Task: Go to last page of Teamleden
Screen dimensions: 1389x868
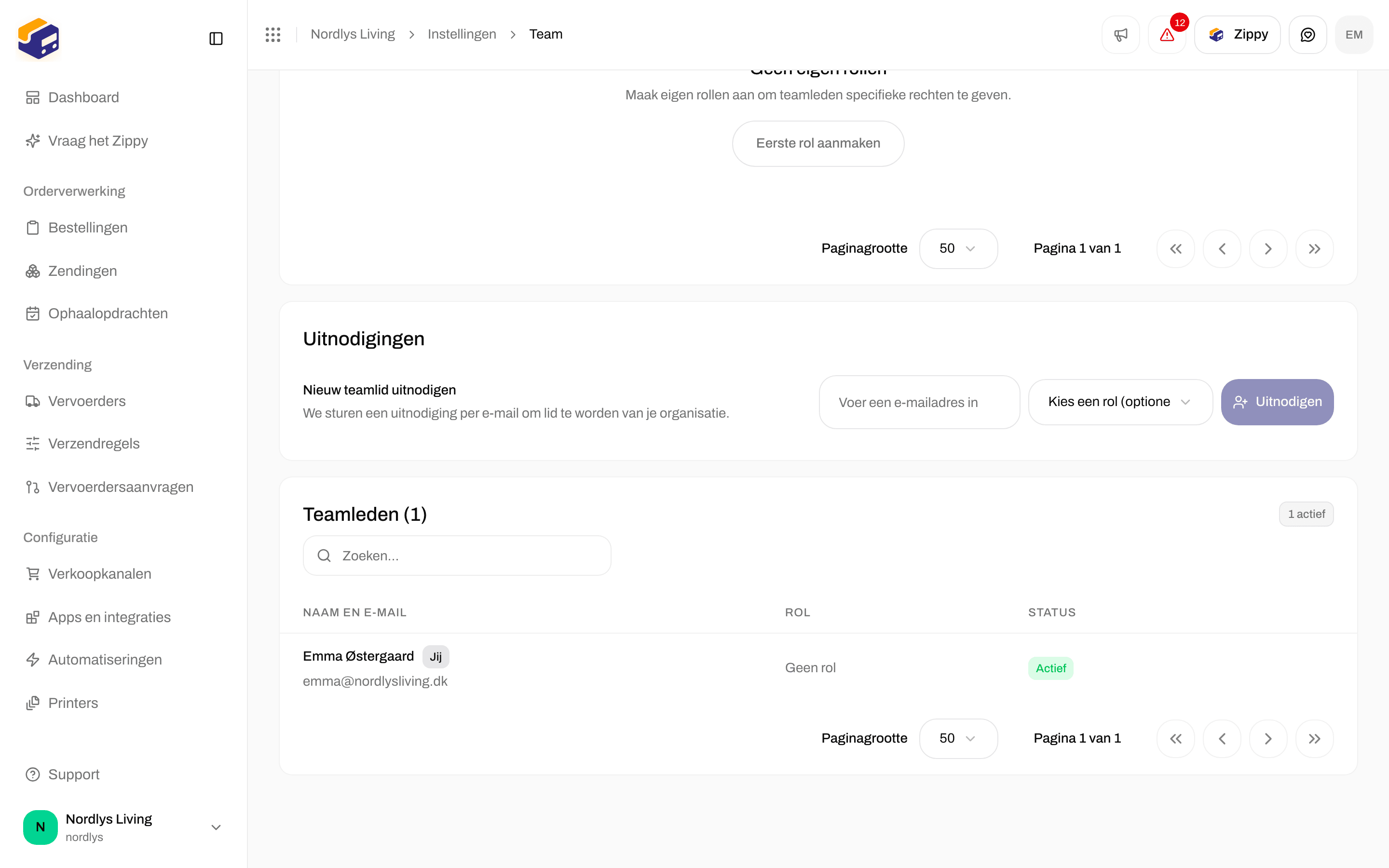Action: 1314,739
